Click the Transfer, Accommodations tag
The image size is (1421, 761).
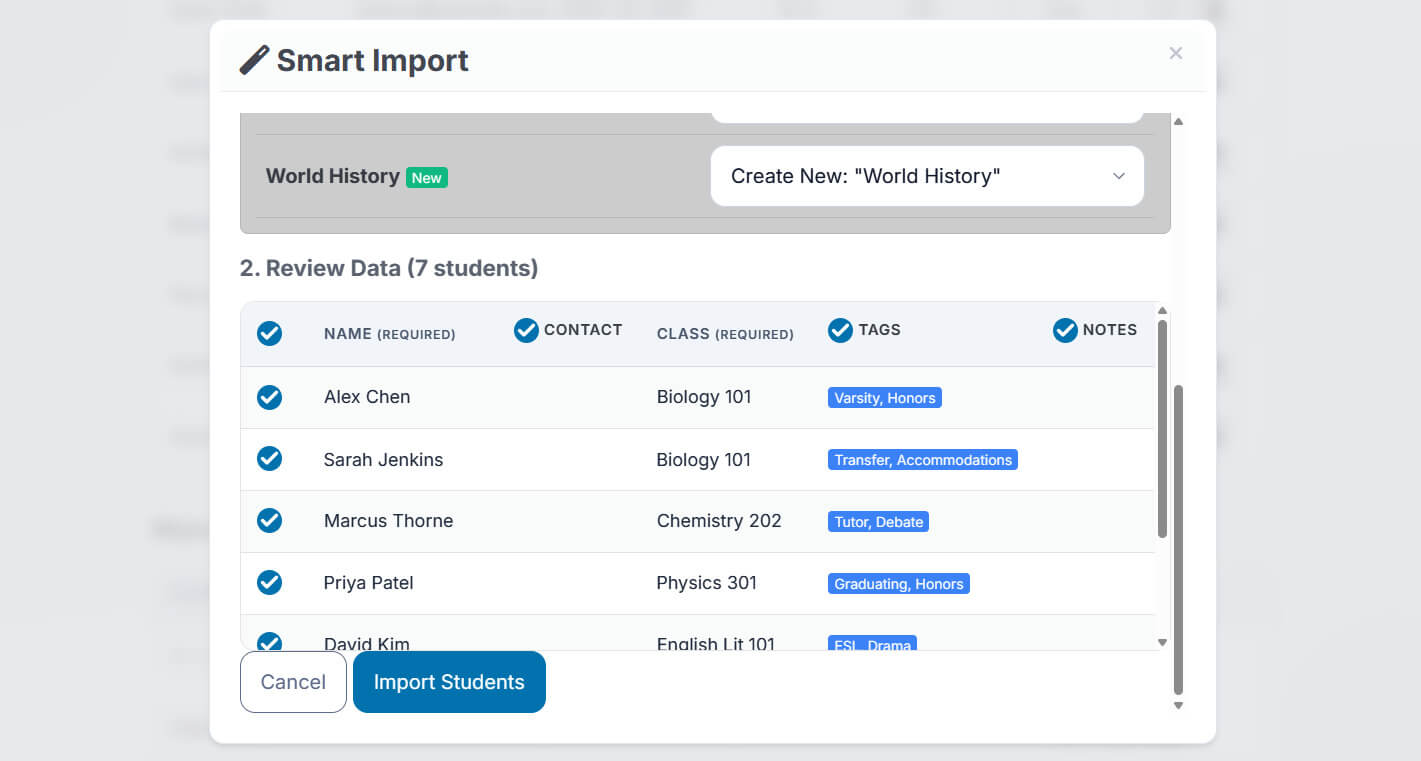[x=923, y=460]
